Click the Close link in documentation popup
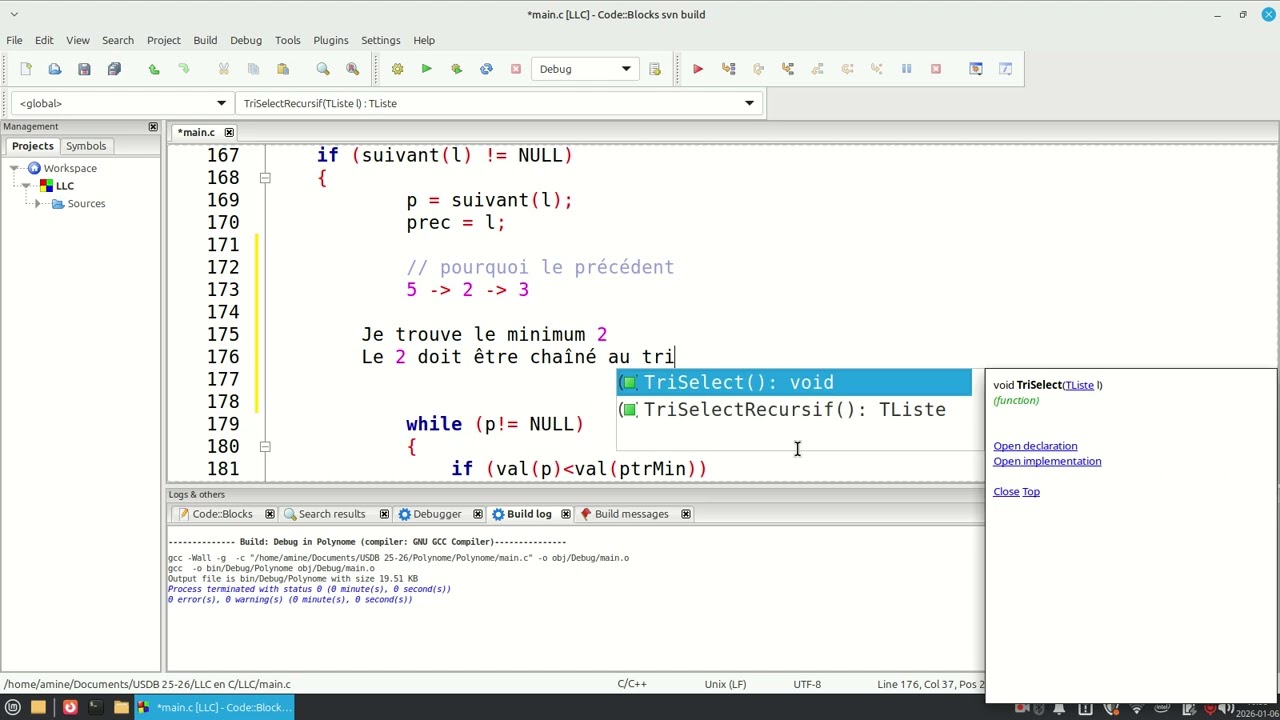 click(1006, 491)
